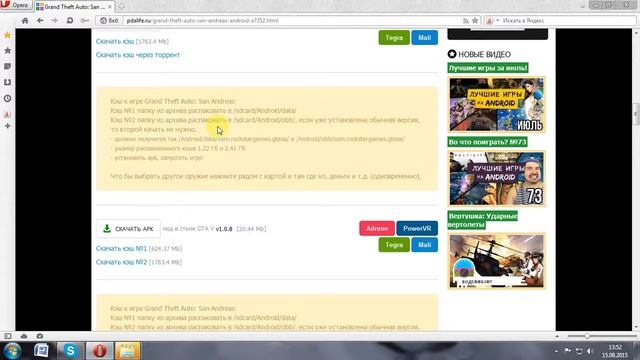Bookmark the page with the address bar star
The height and width of the screenshot is (360, 640).
475,20
